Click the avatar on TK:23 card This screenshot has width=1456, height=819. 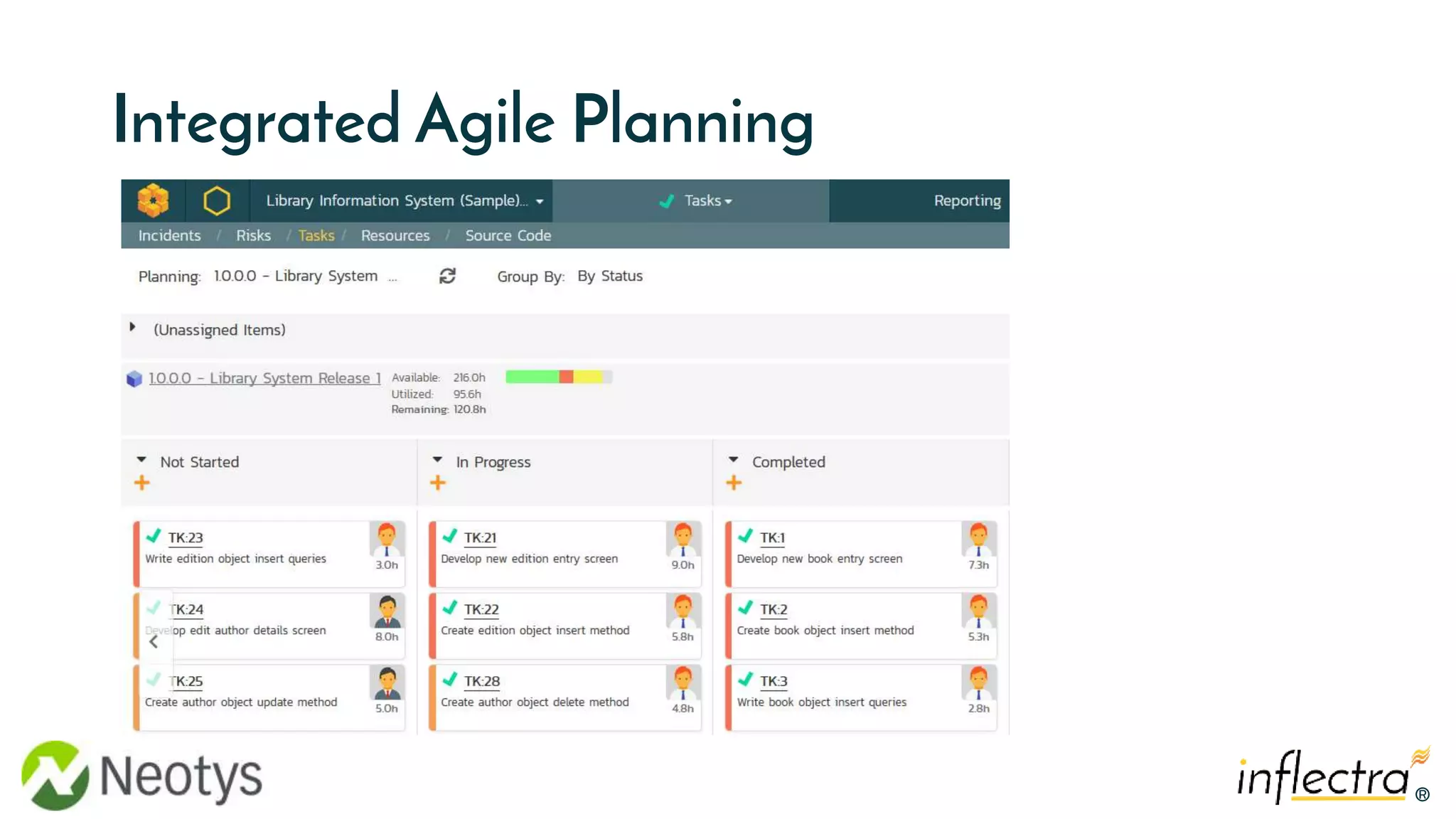click(x=387, y=540)
